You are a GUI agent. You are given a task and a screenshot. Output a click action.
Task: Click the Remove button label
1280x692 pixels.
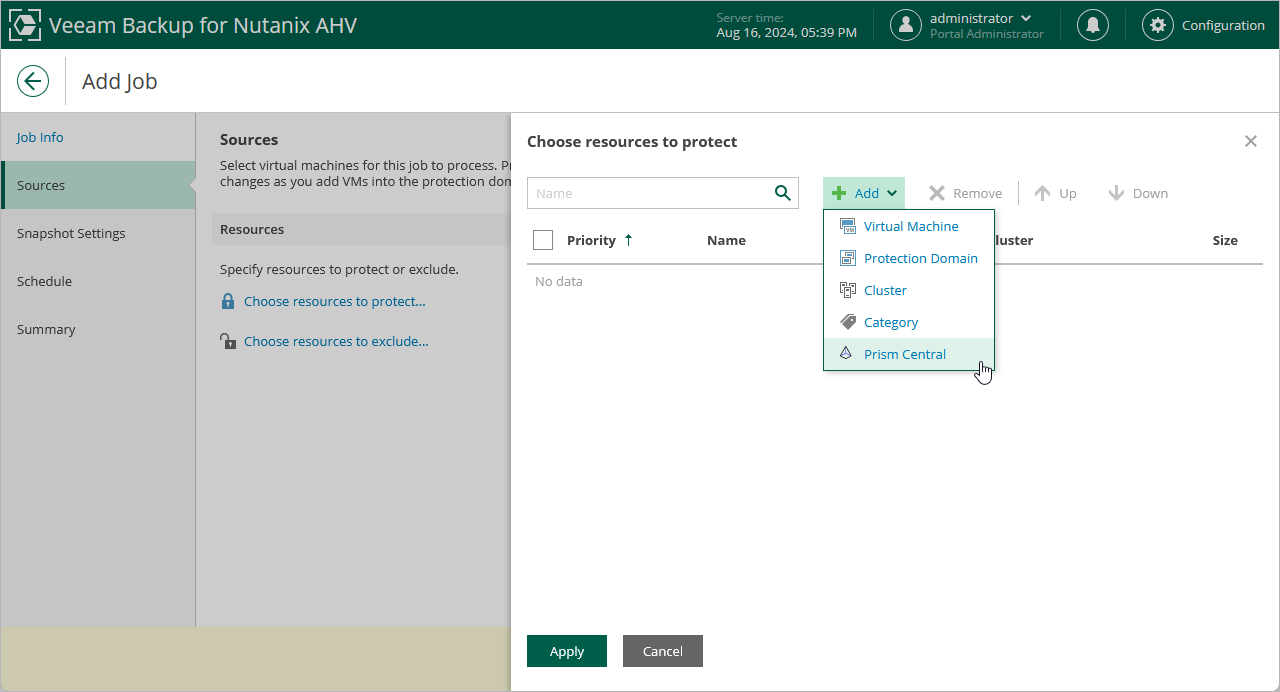977,193
